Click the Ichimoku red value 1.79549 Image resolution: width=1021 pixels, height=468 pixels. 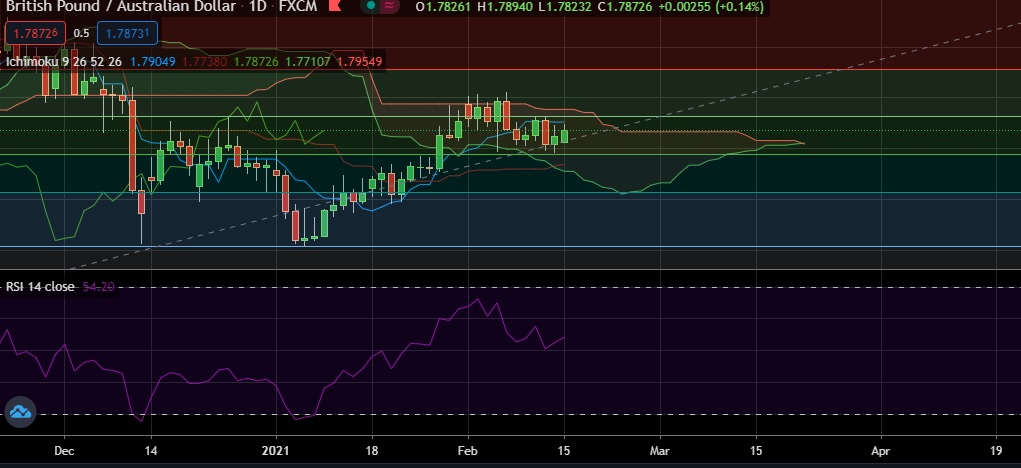[x=359, y=62]
